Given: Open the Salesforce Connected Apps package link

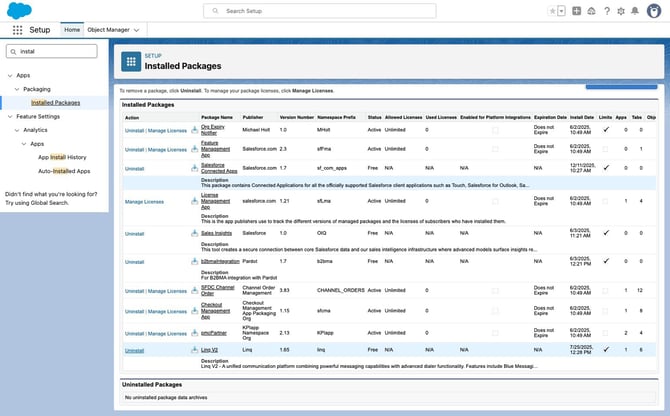Looking at the screenshot, I should [219, 168].
